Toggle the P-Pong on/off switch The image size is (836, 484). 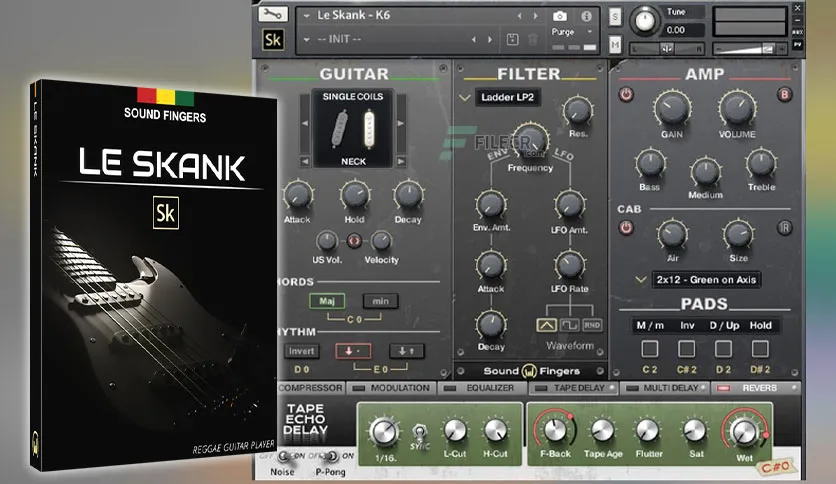point(332,456)
